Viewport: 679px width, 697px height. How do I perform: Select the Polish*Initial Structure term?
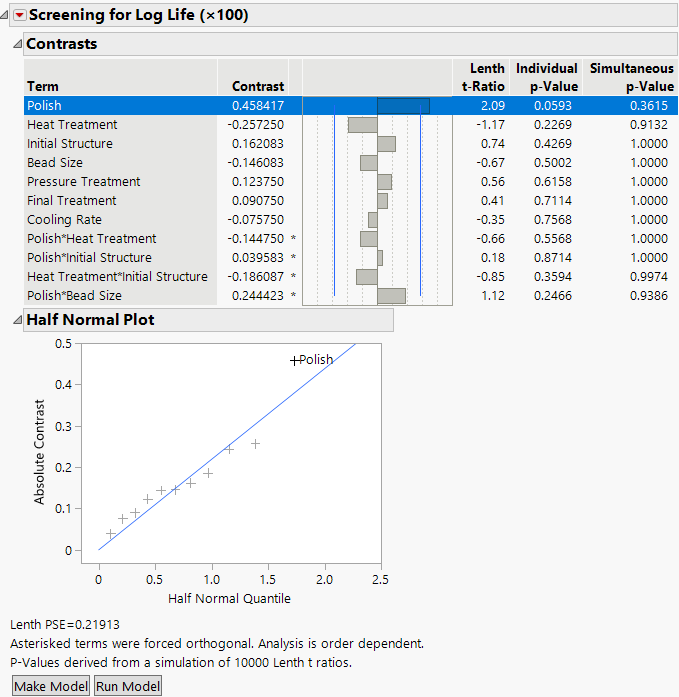point(89,258)
